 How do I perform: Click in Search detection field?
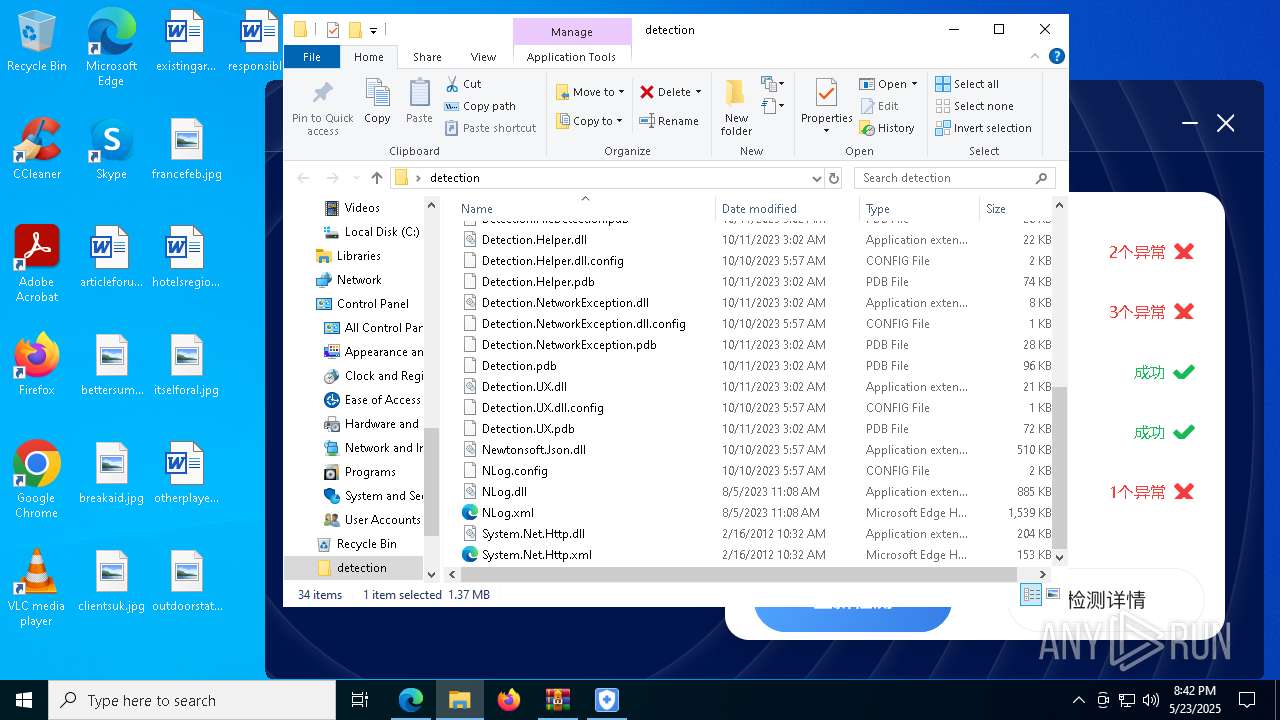point(955,178)
